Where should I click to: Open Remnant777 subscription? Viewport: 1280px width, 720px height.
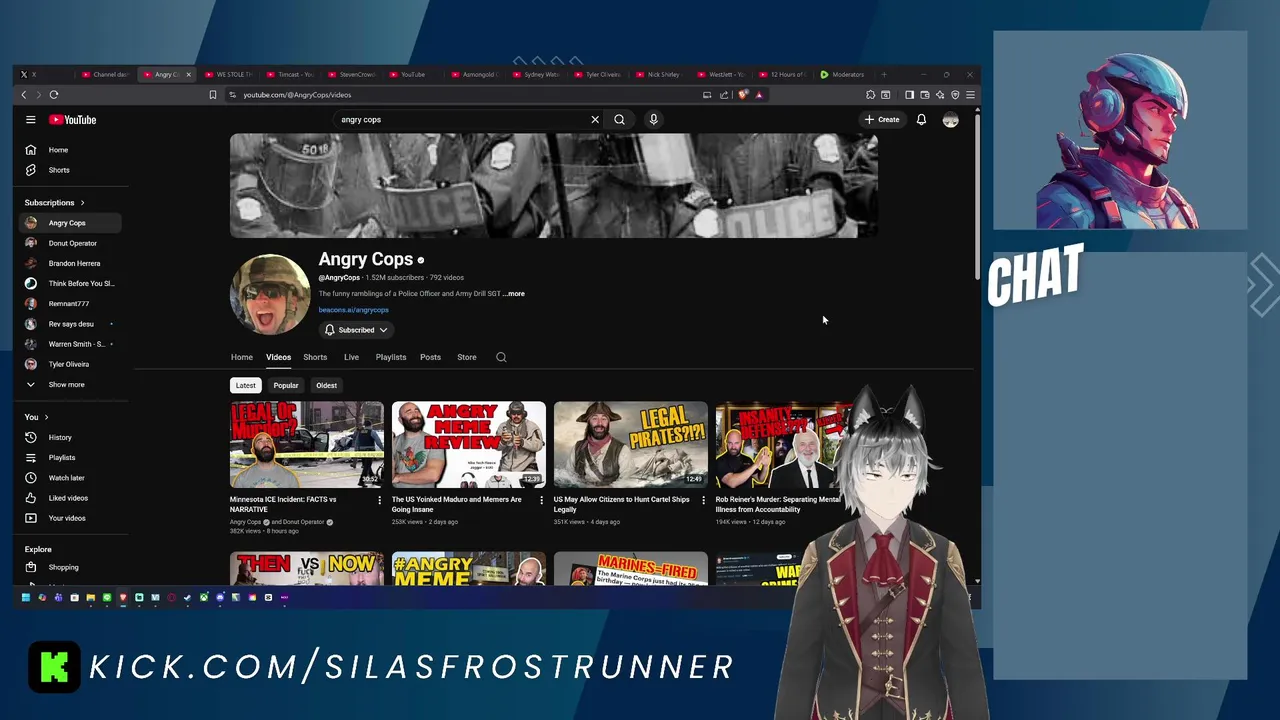pos(70,303)
